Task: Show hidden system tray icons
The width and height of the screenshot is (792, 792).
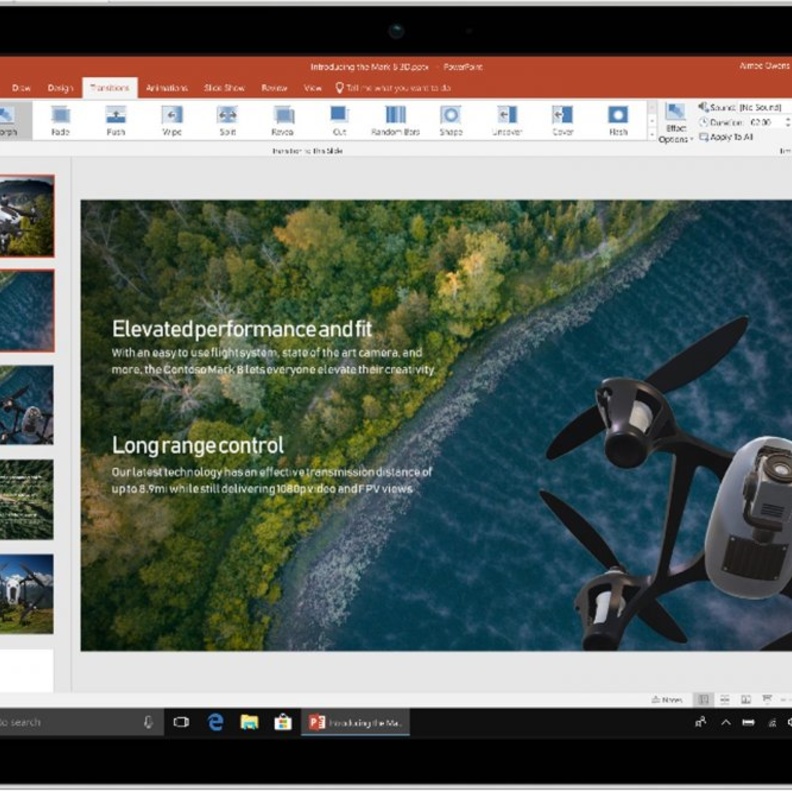Action: [x=725, y=722]
